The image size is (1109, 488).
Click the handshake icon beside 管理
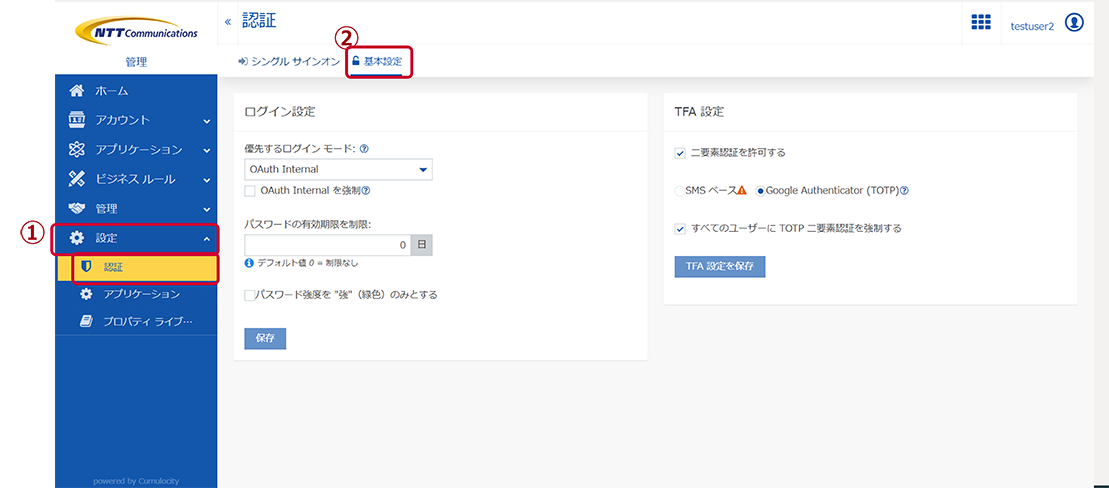pos(76,209)
